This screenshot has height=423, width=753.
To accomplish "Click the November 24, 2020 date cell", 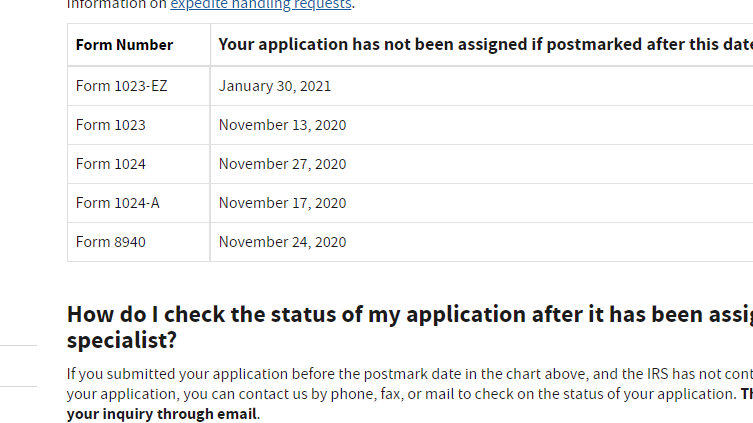I will click(x=282, y=242).
